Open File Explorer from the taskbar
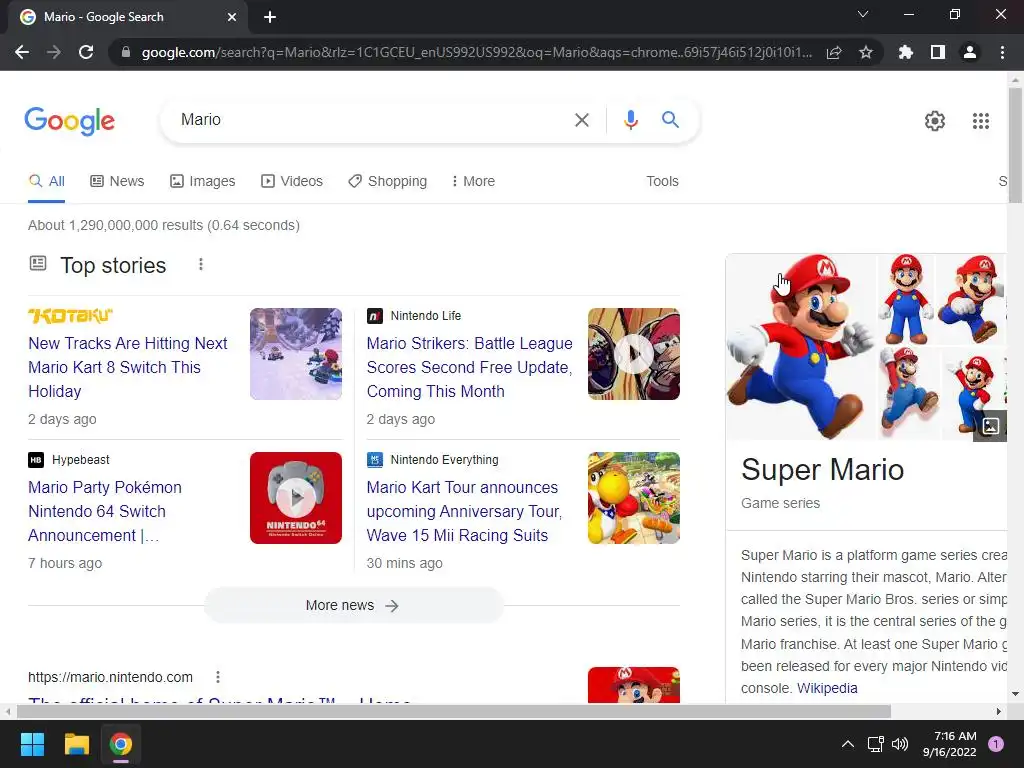 (x=76, y=744)
